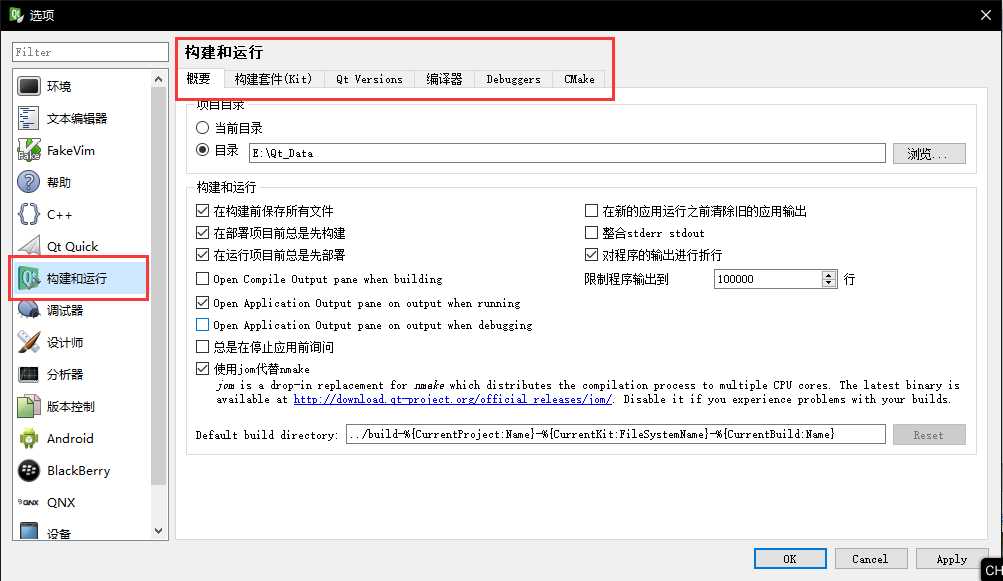Screen dimensions: 1003x581
Task: Enable Open Compile Output pane when building
Action: 202,278
